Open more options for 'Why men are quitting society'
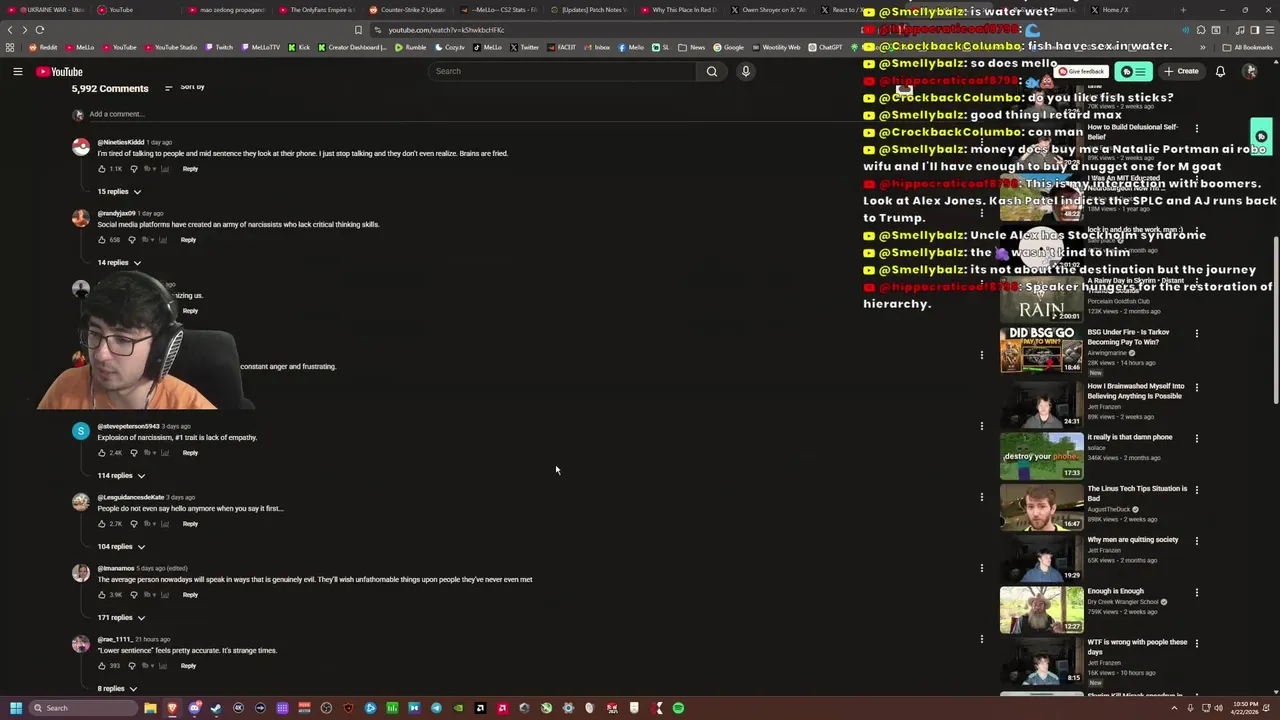 click(1196, 541)
